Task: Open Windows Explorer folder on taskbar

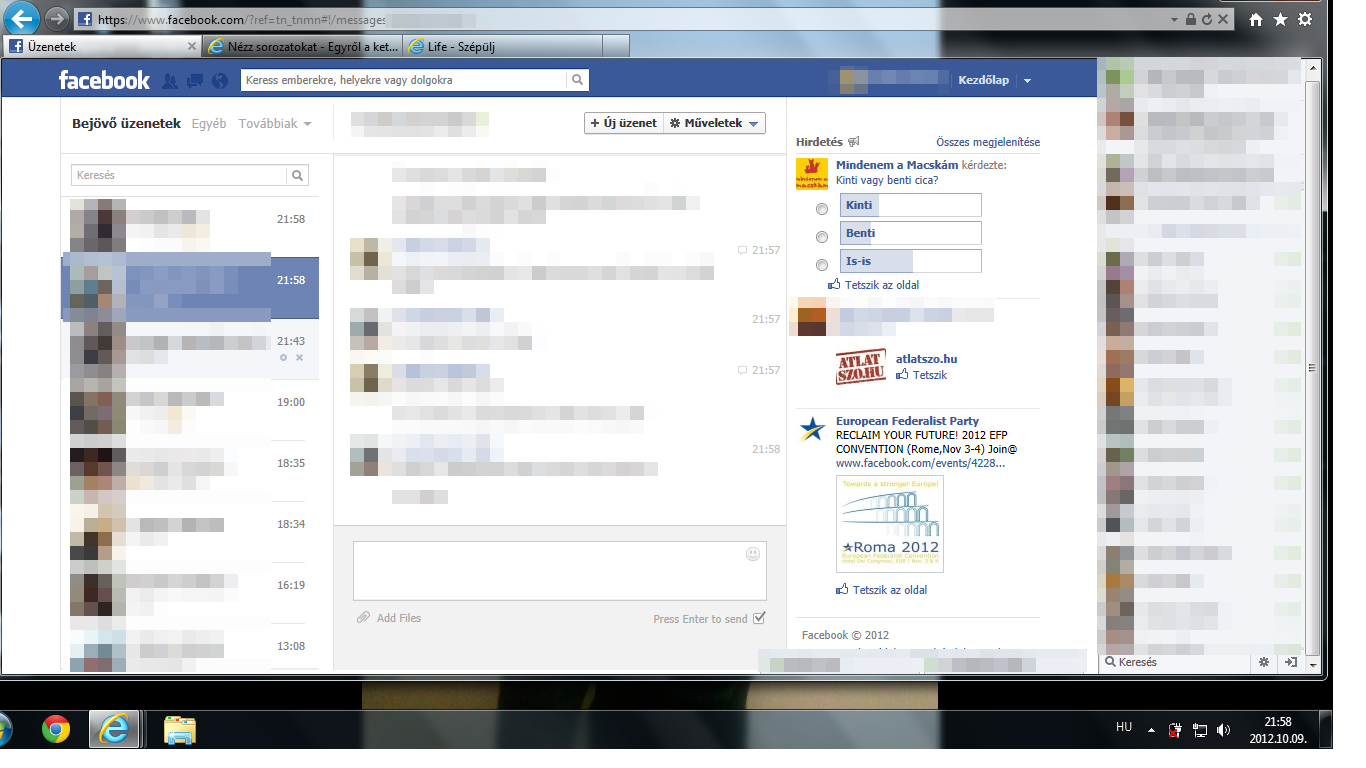Action: pos(179,730)
